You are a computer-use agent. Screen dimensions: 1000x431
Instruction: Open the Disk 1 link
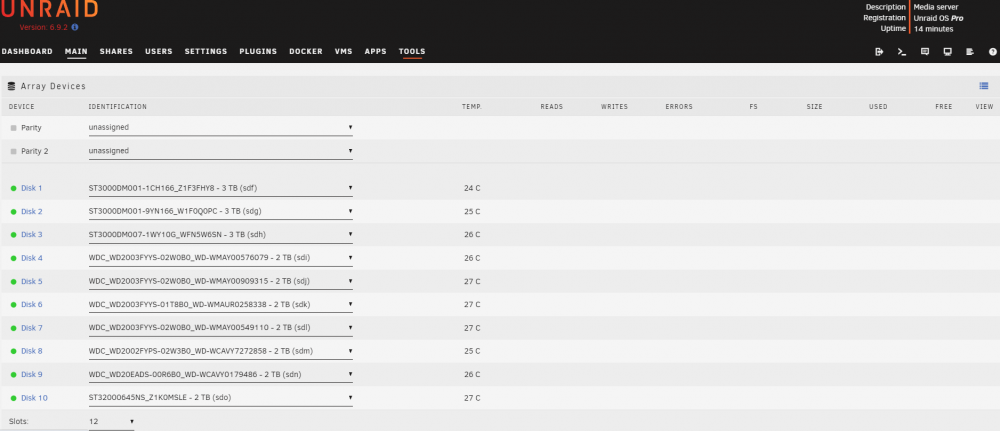pyautogui.click(x=32, y=188)
